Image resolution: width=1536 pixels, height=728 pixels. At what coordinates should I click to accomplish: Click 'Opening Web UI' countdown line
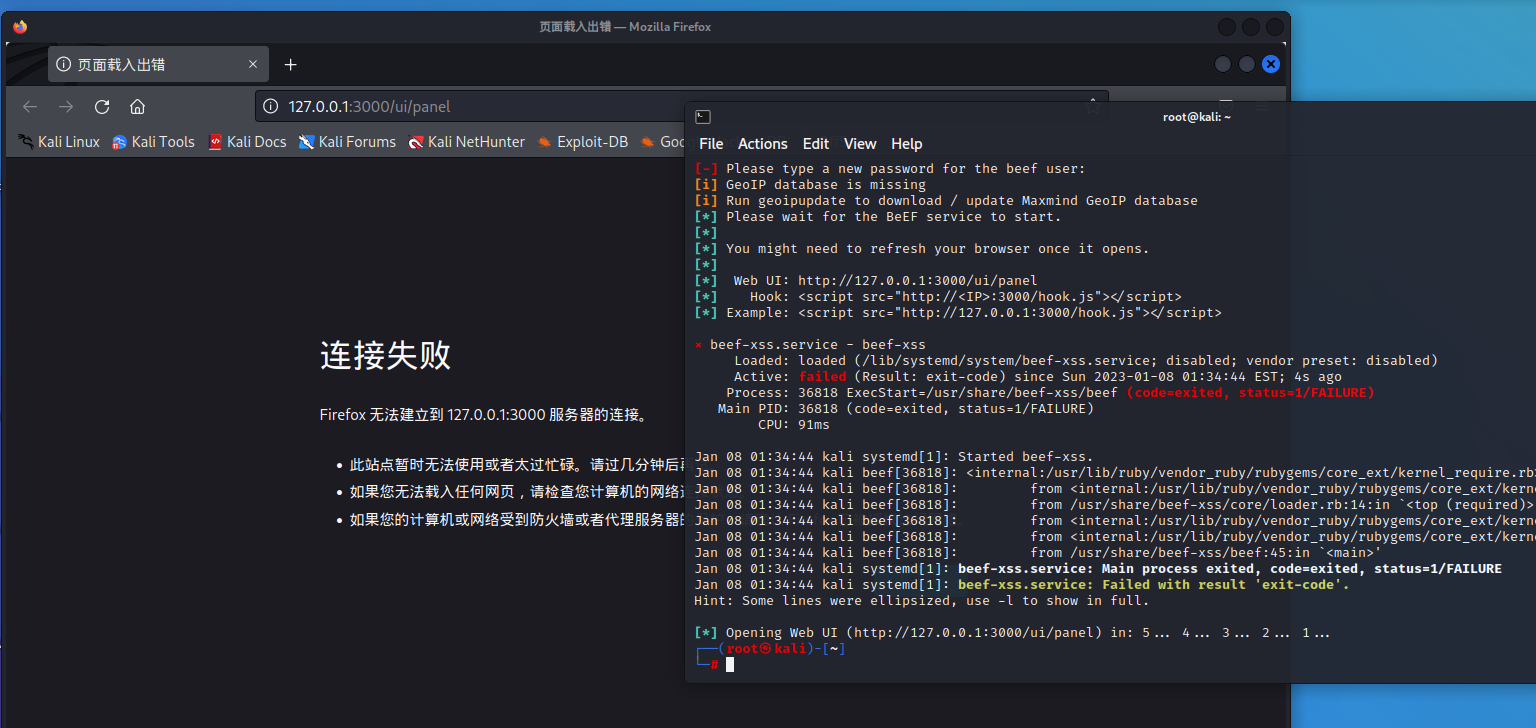tap(1014, 632)
